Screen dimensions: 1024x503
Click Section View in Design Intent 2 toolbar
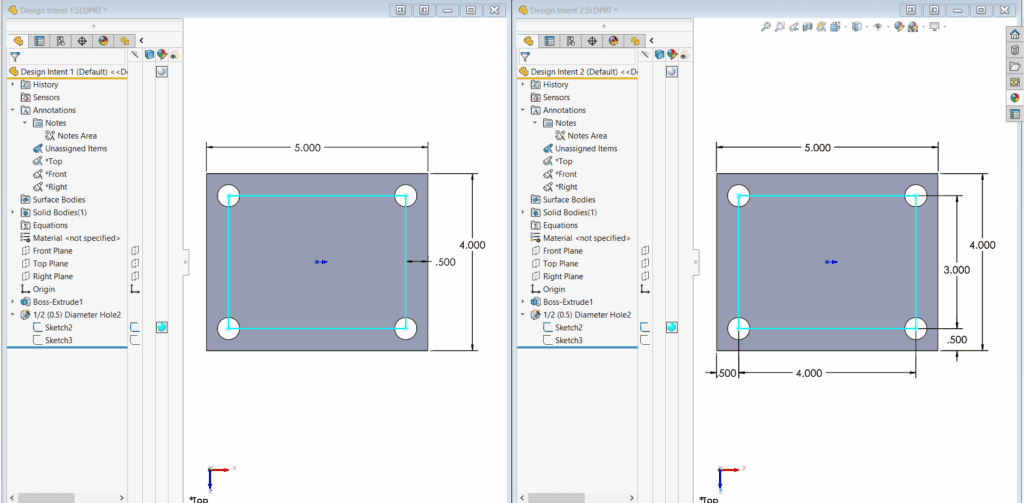coord(807,27)
